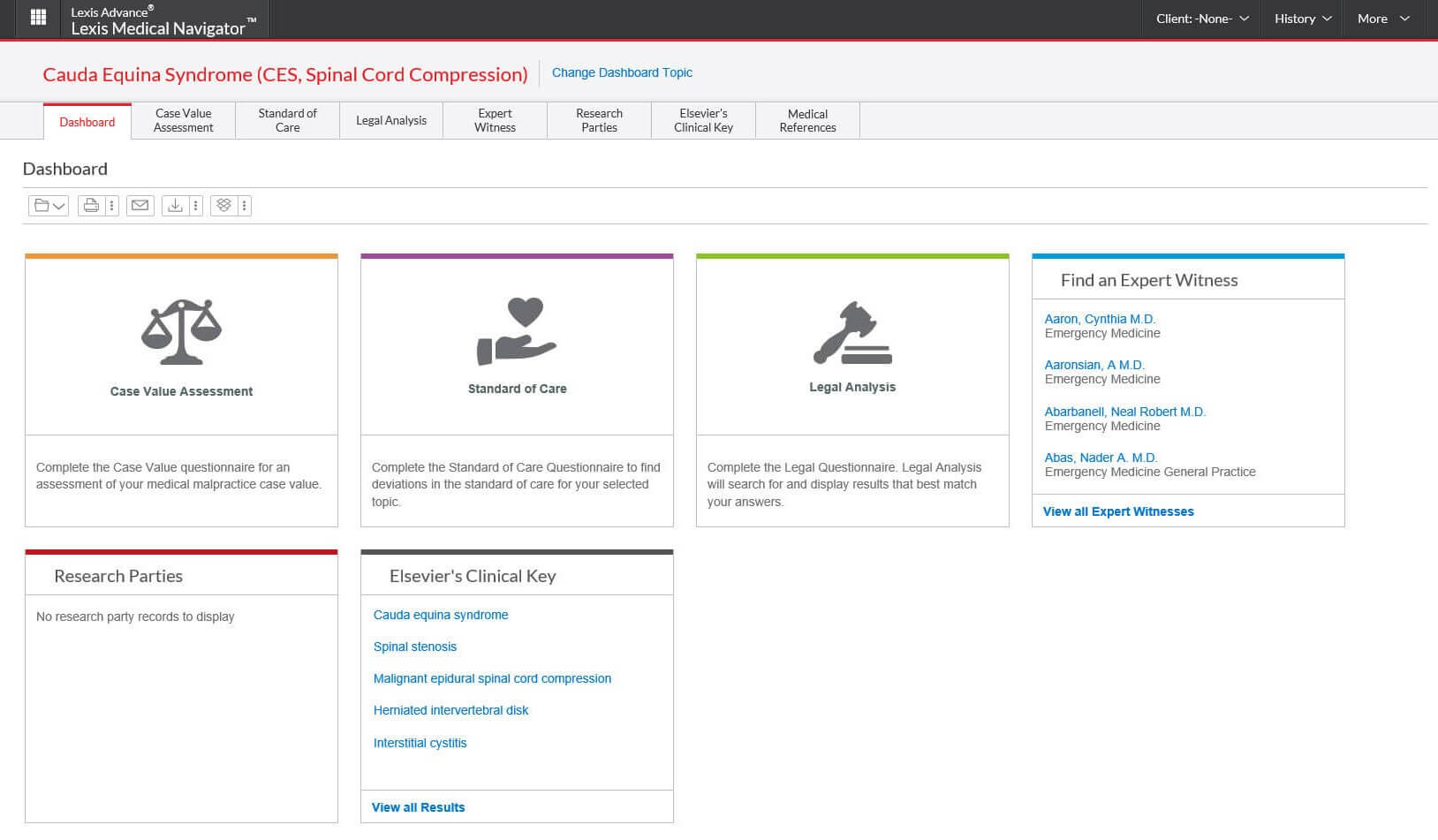Open the History dropdown menu
Viewport: 1438px width, 840px height.
(1303, 19)
